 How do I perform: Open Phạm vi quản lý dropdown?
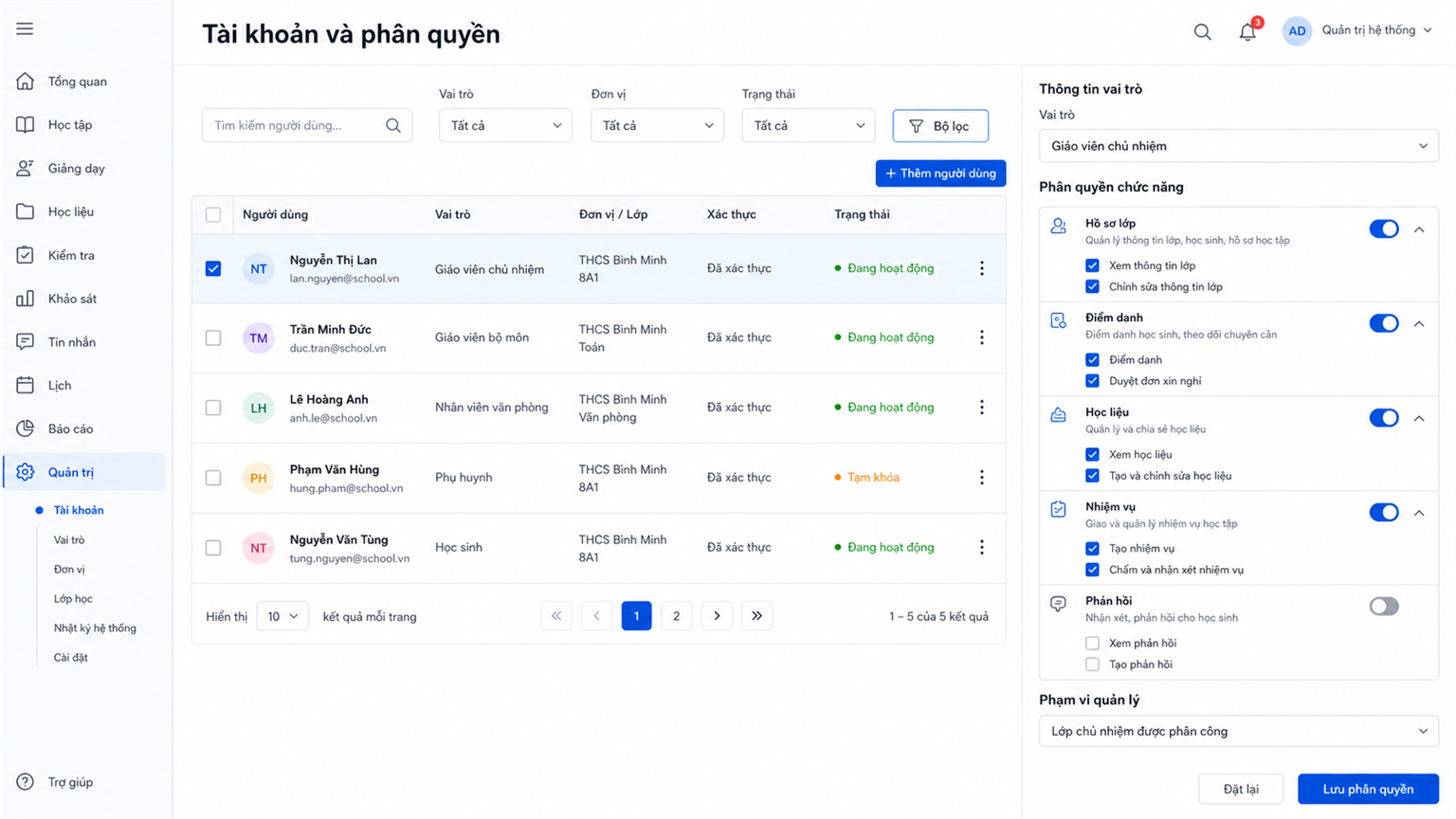pos(1239,731)
